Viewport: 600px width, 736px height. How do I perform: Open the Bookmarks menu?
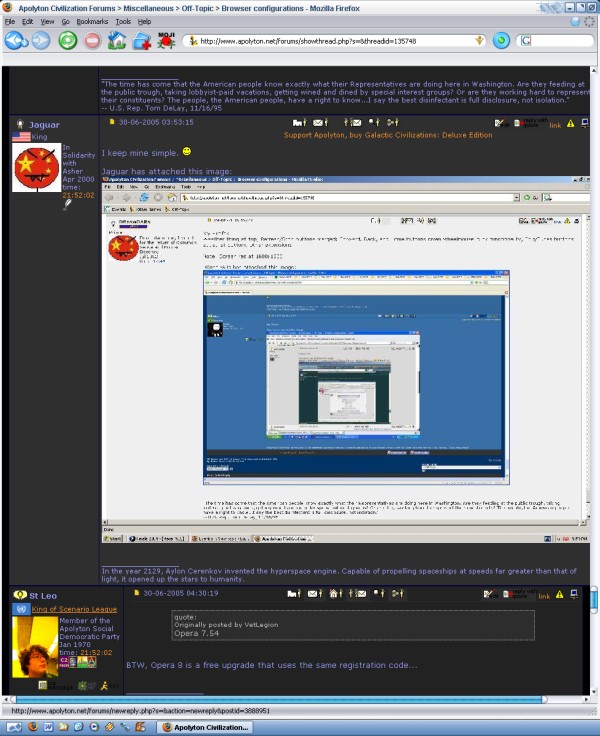click(x=90, y=21)
